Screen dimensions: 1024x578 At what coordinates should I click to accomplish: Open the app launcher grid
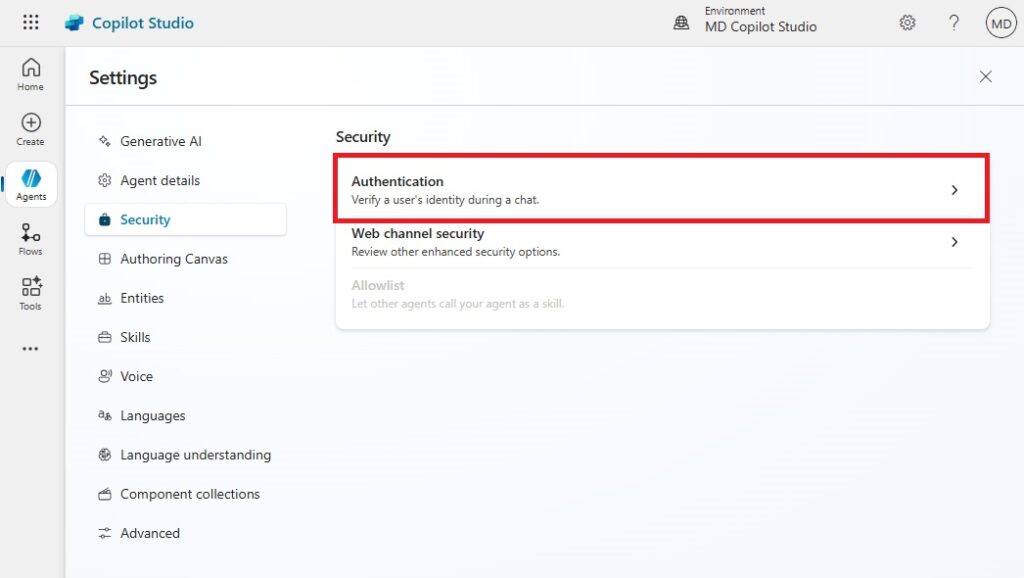tap(31, 23)
